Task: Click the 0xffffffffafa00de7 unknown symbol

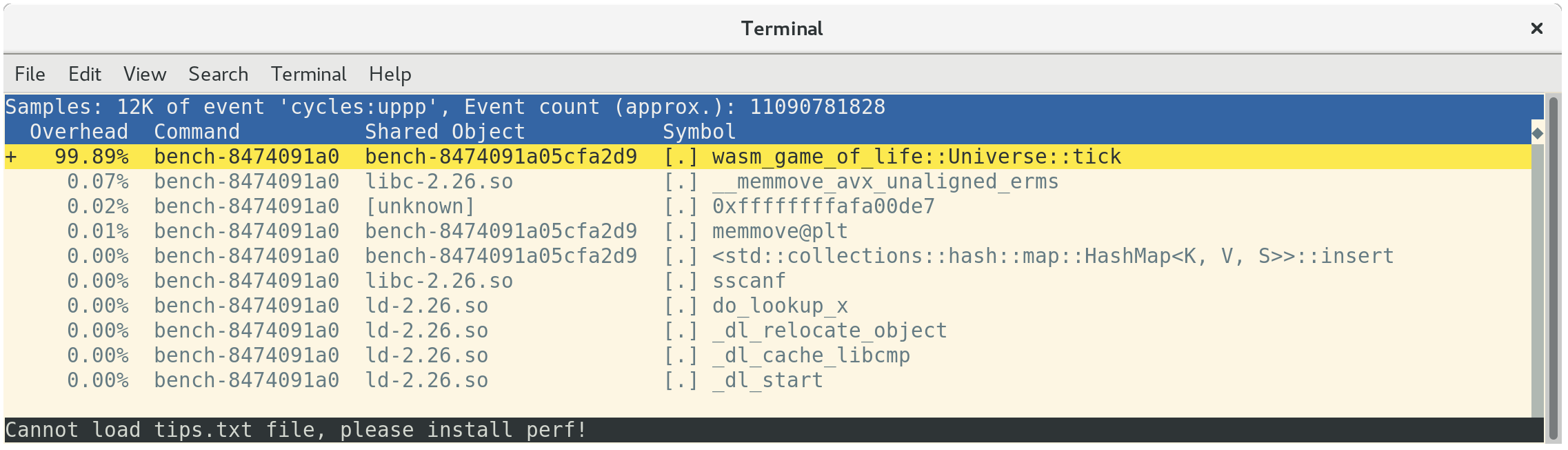Action: (x=823, y=207)
